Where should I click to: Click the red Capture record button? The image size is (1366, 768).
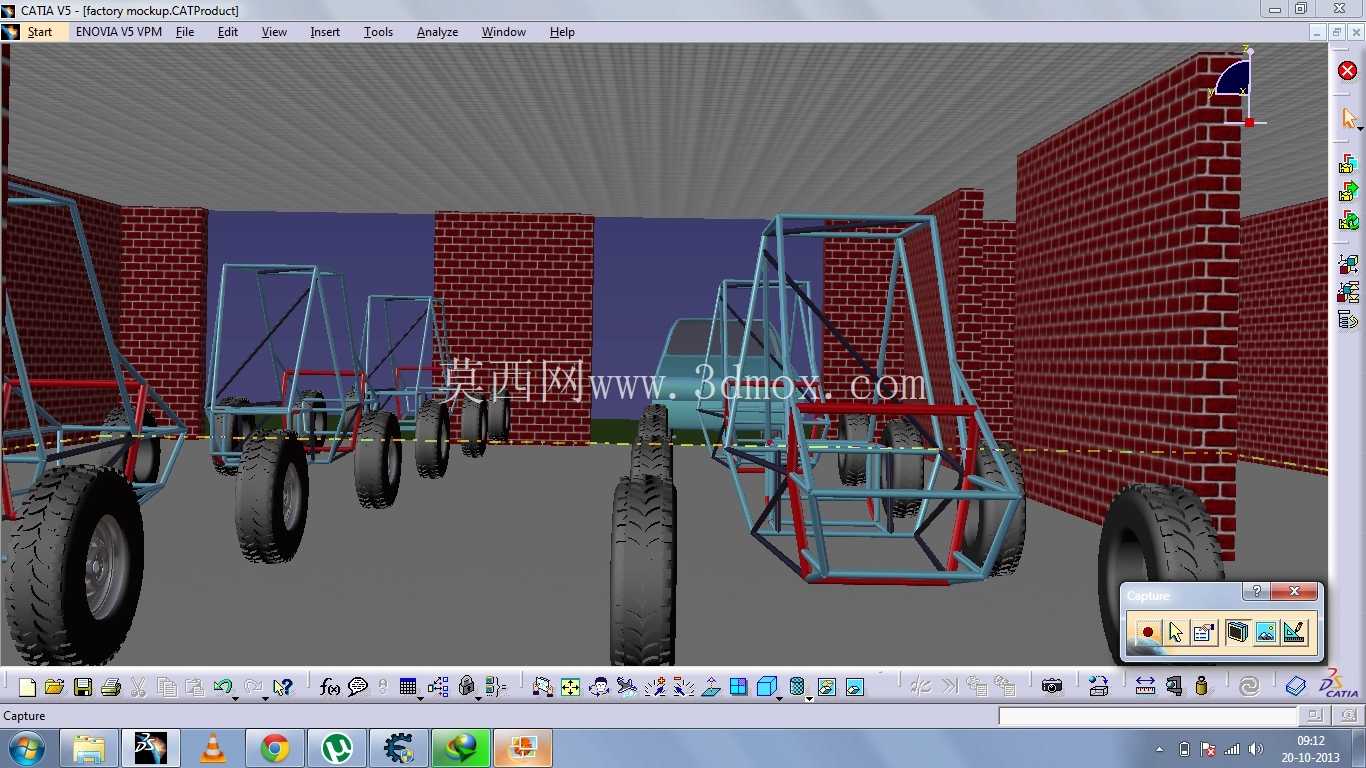[x=1148, y=632]
